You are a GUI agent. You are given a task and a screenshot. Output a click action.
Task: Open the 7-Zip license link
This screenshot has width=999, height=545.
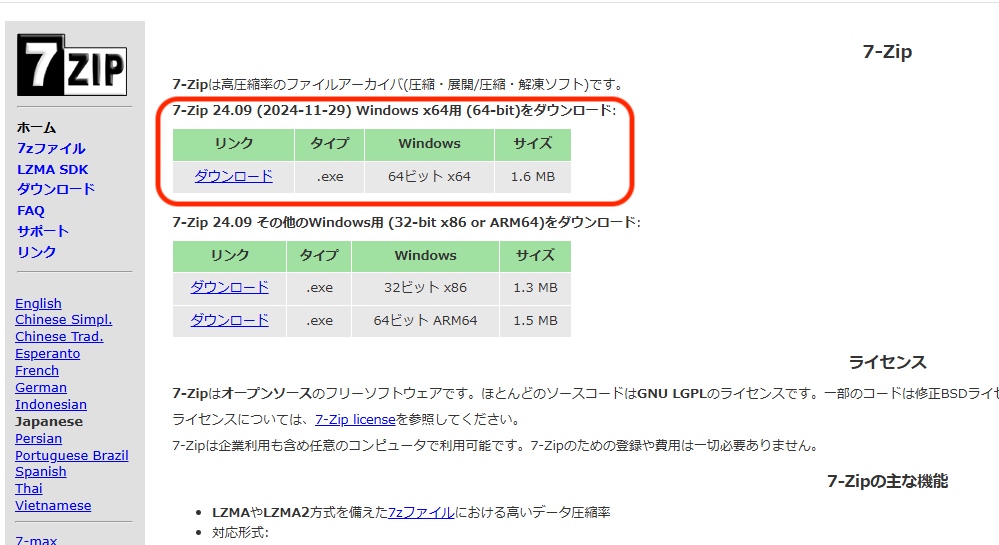355,419
